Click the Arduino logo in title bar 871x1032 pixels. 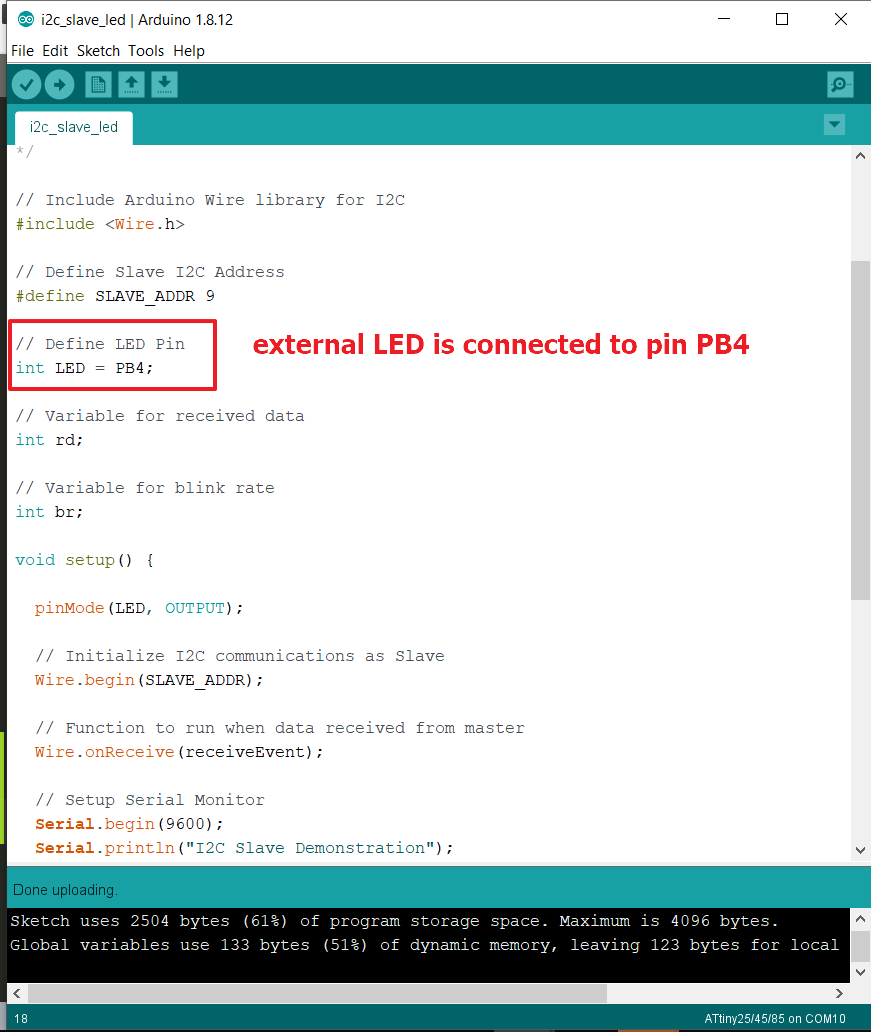click(26, 20)
